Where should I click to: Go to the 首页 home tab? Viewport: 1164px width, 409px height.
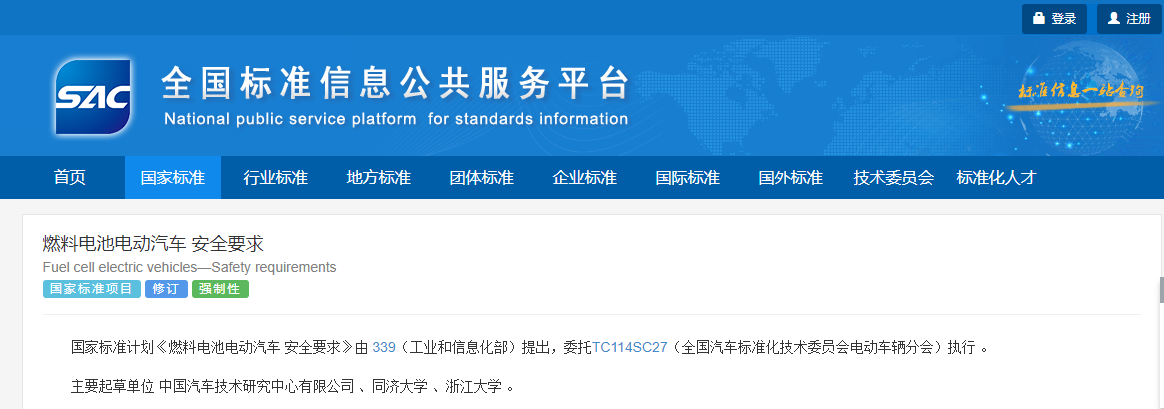(x=70, y=178)
